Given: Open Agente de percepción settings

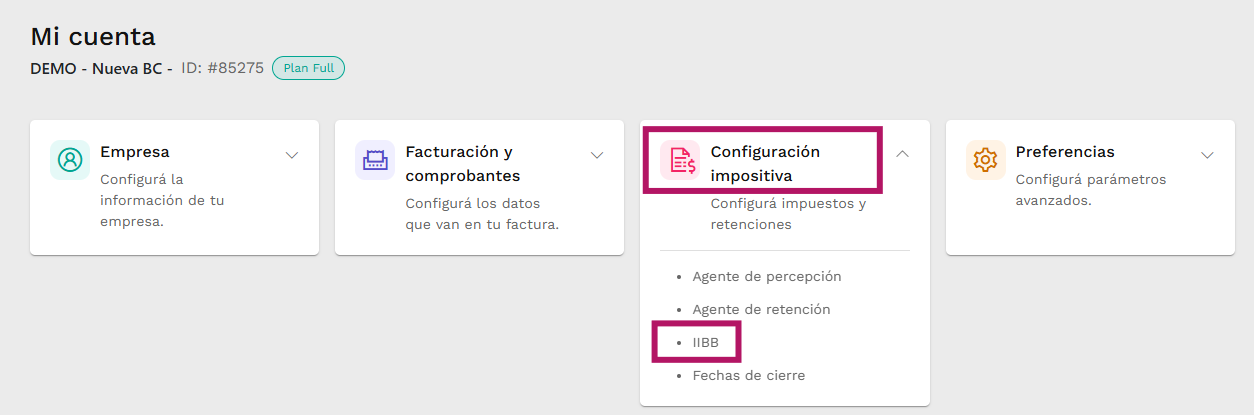Looking at the screenshot, I should [767, 276].
